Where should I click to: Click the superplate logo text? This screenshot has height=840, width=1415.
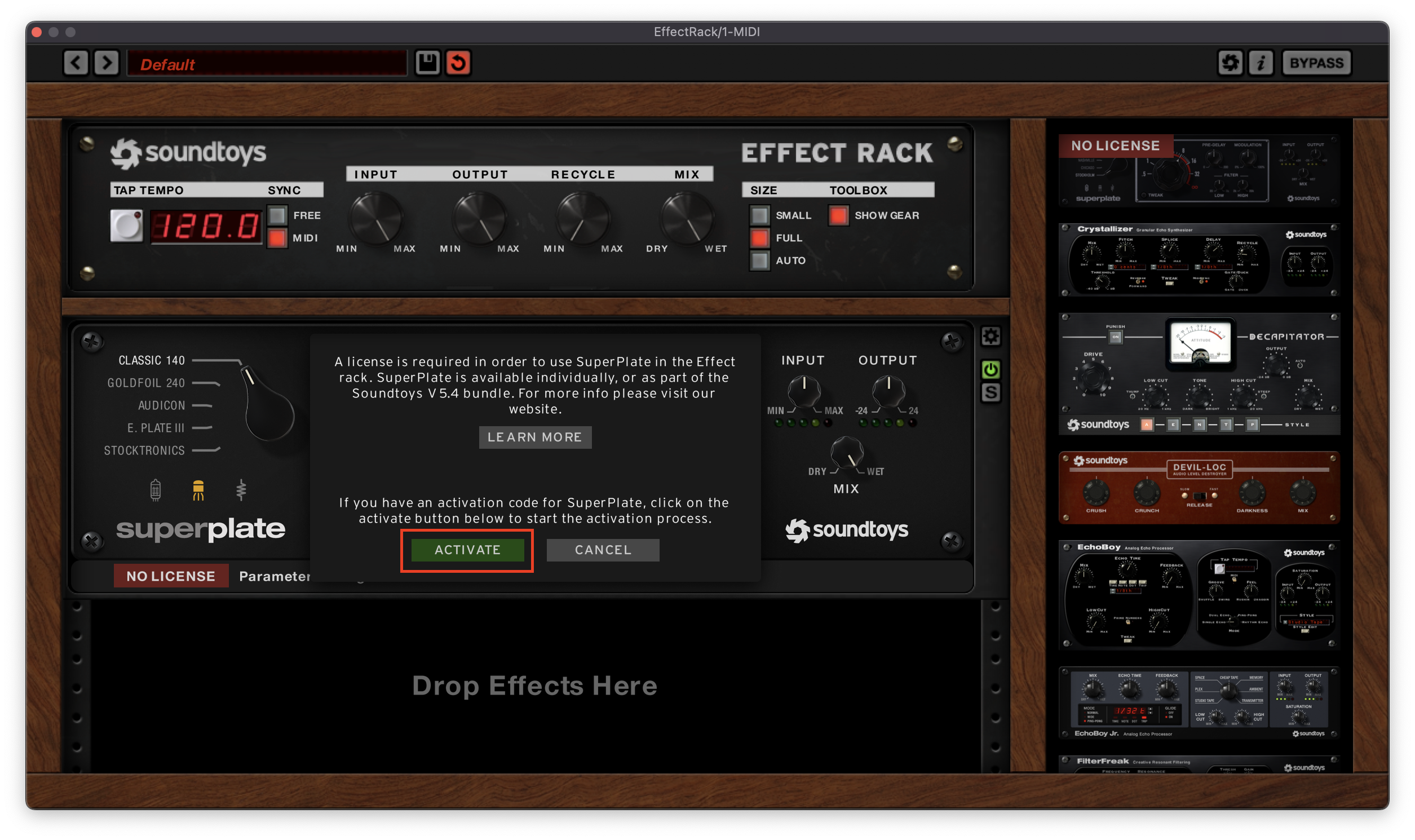click(200, 529)
